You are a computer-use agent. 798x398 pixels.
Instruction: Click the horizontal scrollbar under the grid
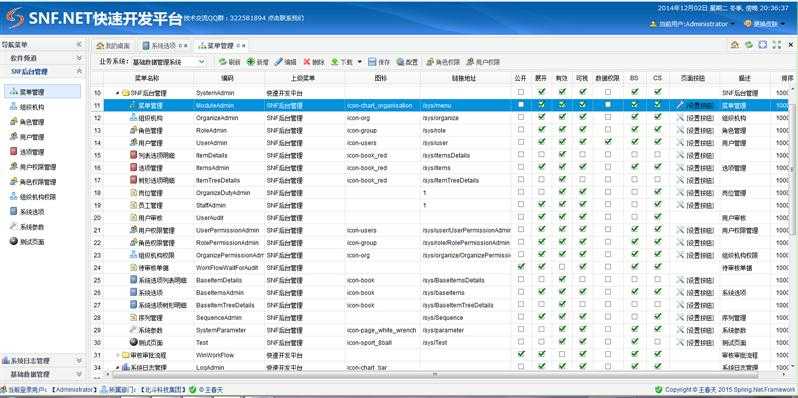point(435,374)
